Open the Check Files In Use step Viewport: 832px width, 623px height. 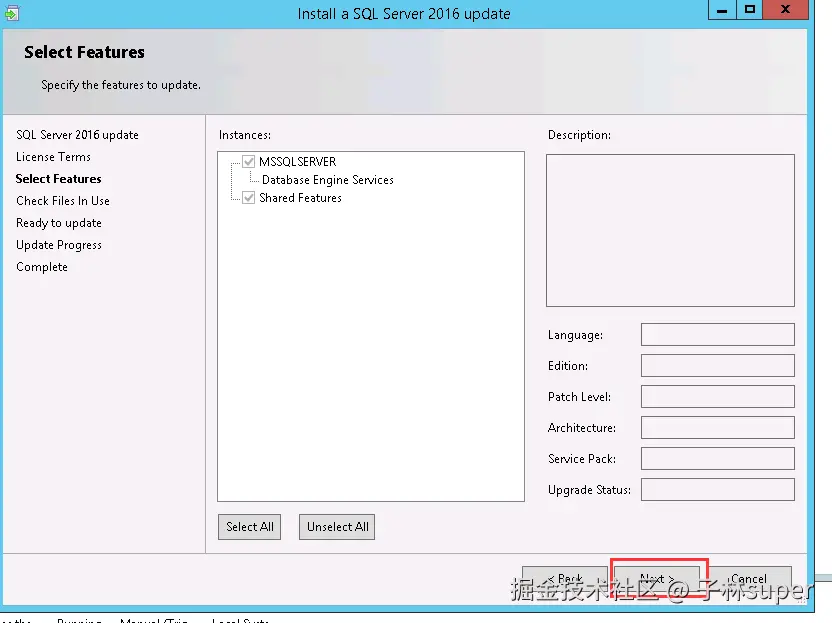(x=63, y=201)
